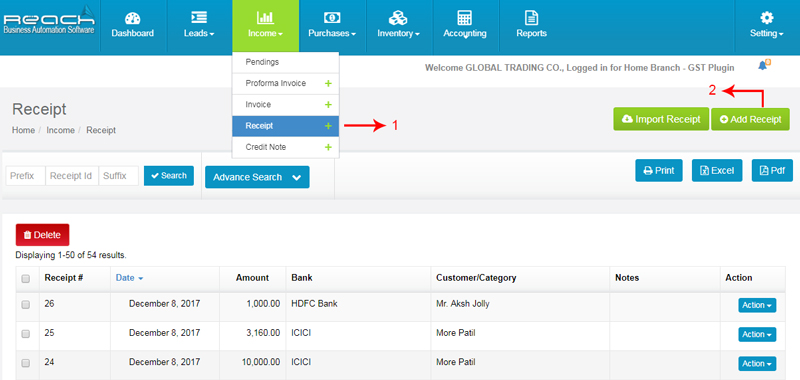Expand the Leads dropdown in navbar
The width and height of the screenshot is (800, 380).
pyautogui.click(x=198, y=34)
